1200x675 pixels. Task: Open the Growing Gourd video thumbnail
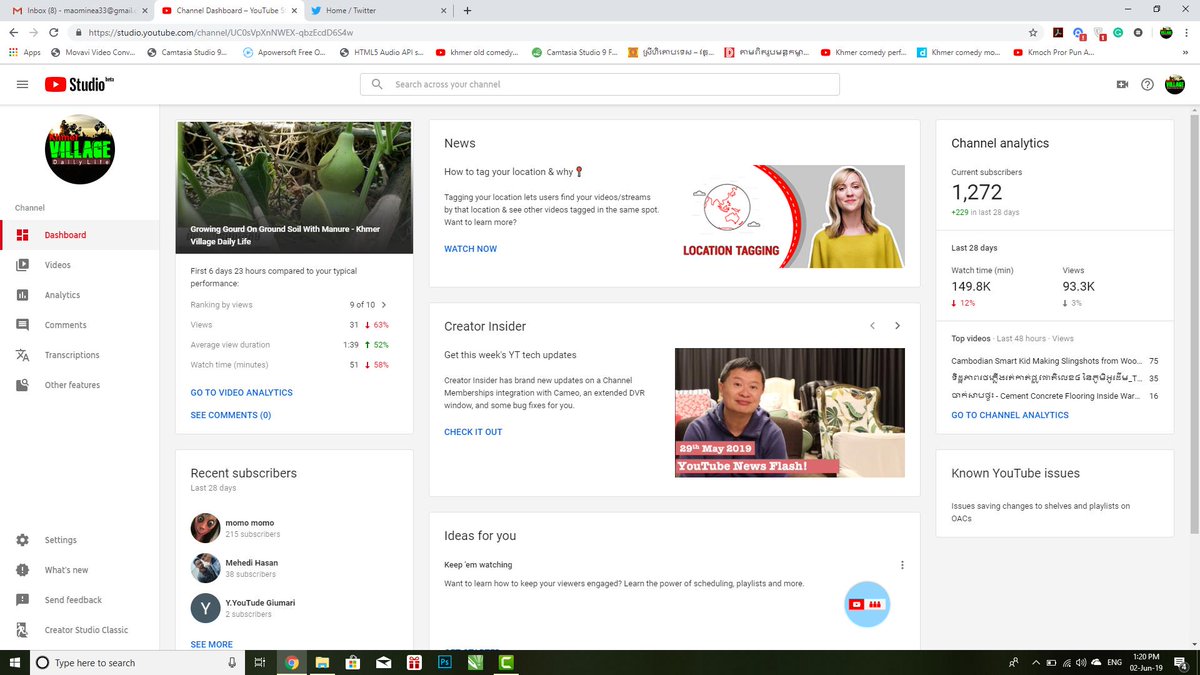tap(294, 187)
